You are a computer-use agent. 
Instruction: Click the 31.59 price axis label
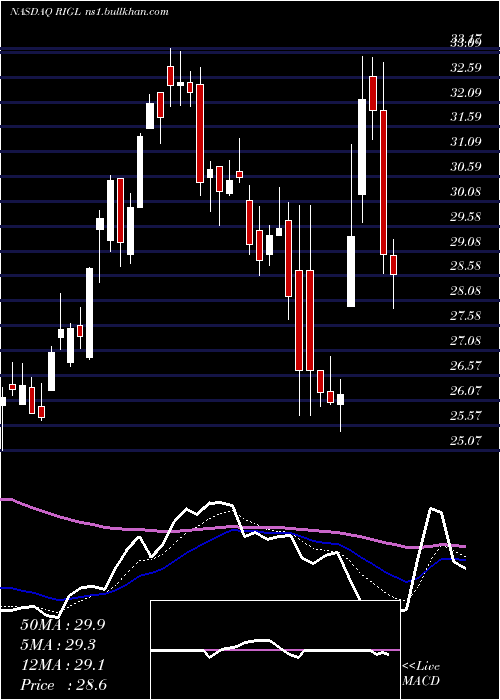(466, 117)
